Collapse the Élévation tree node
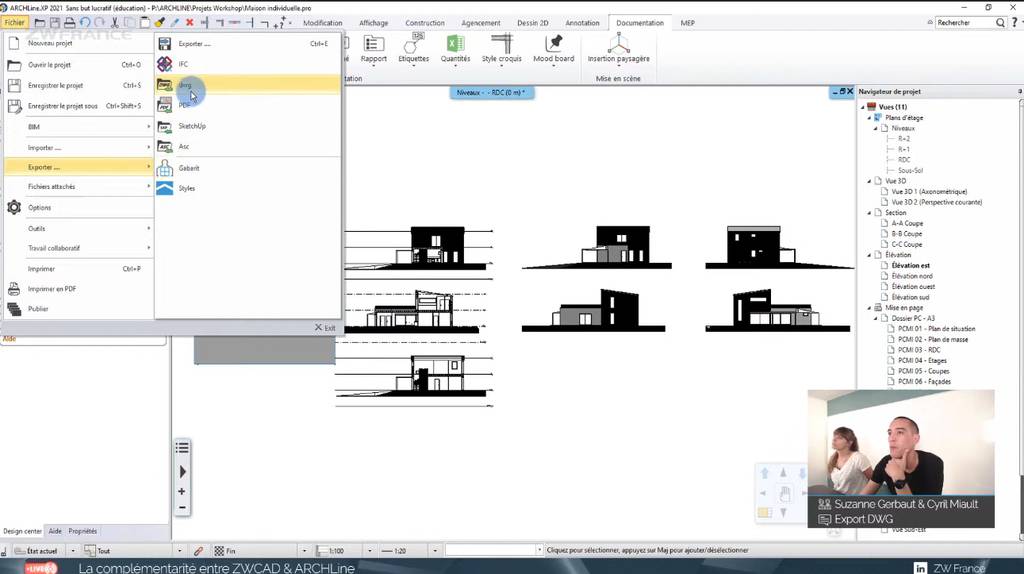Screen dimensions: 1024x574 point(869,255)
